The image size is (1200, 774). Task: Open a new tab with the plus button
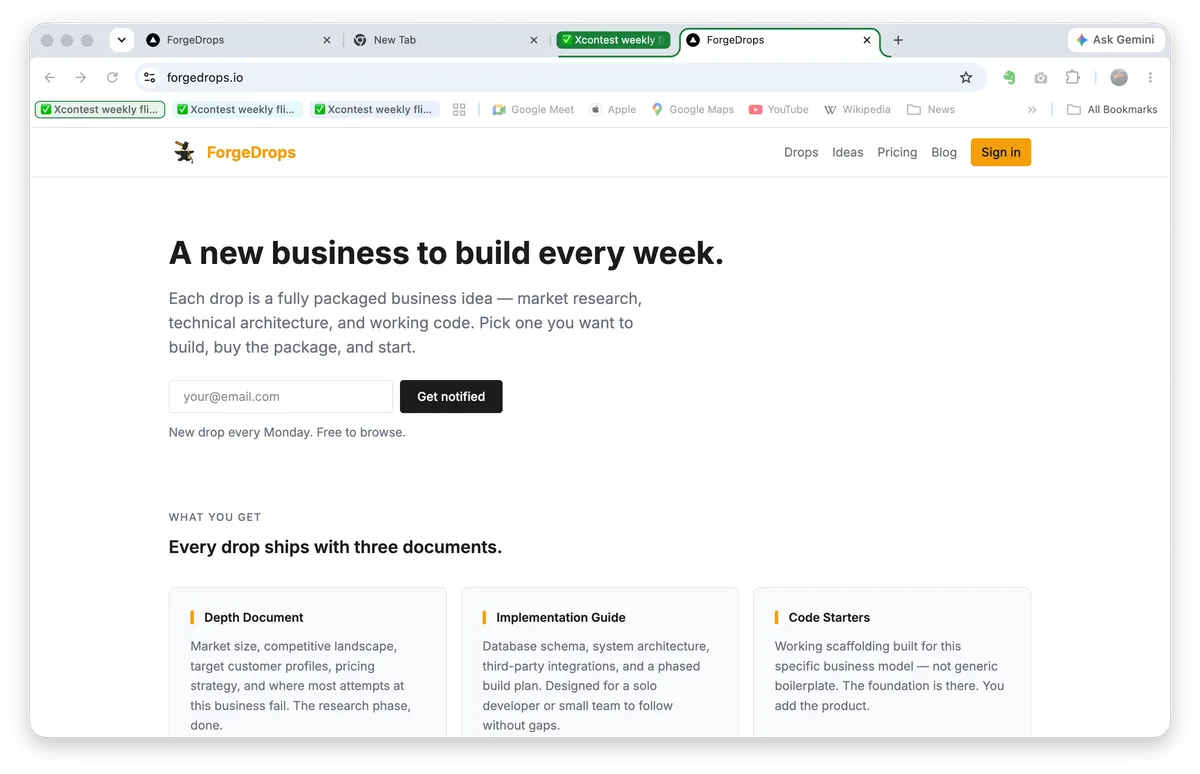(898, 40)
